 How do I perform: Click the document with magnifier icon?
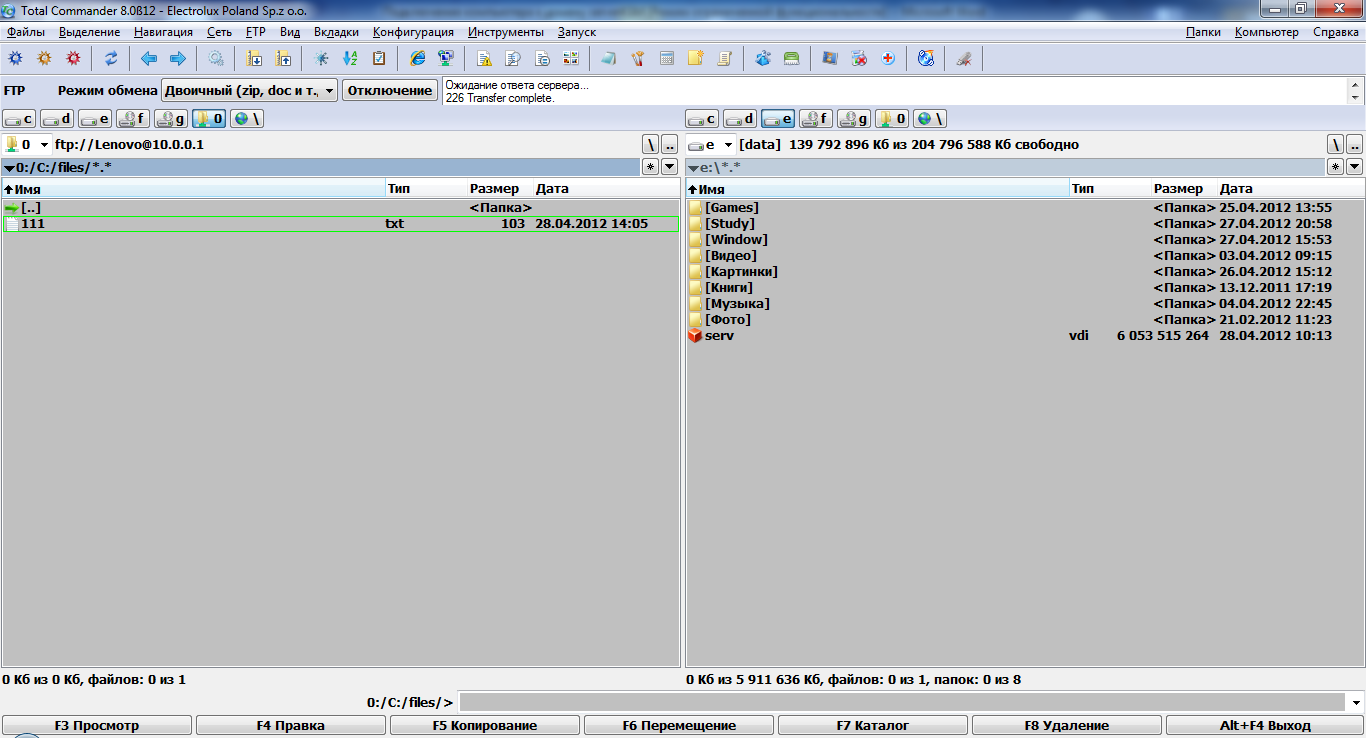[513, 58]
